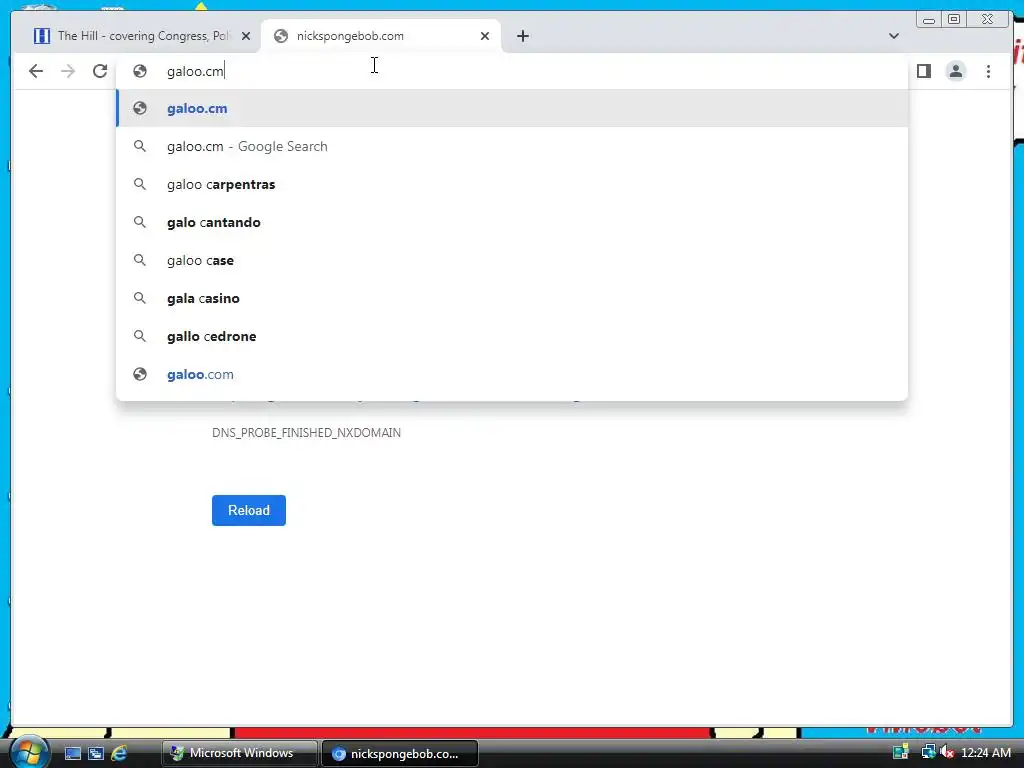Expand the tab search chevron
The image size is (1024, 768).
893,36
